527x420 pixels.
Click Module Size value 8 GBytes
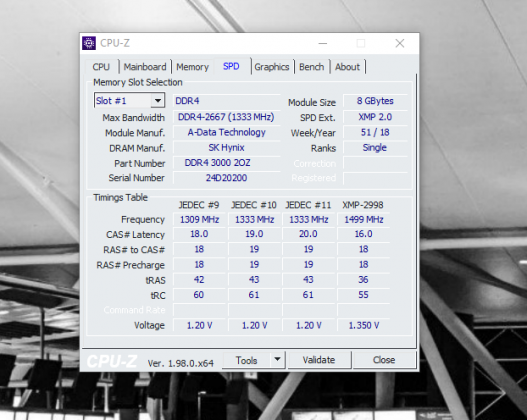[375, 101]
